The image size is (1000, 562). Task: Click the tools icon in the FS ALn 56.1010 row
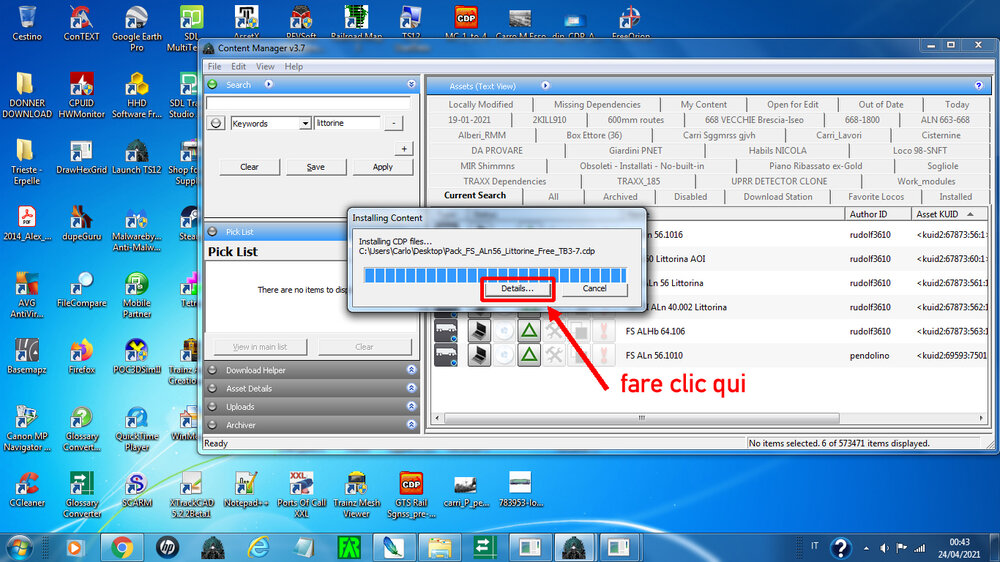tap(554, 355)
